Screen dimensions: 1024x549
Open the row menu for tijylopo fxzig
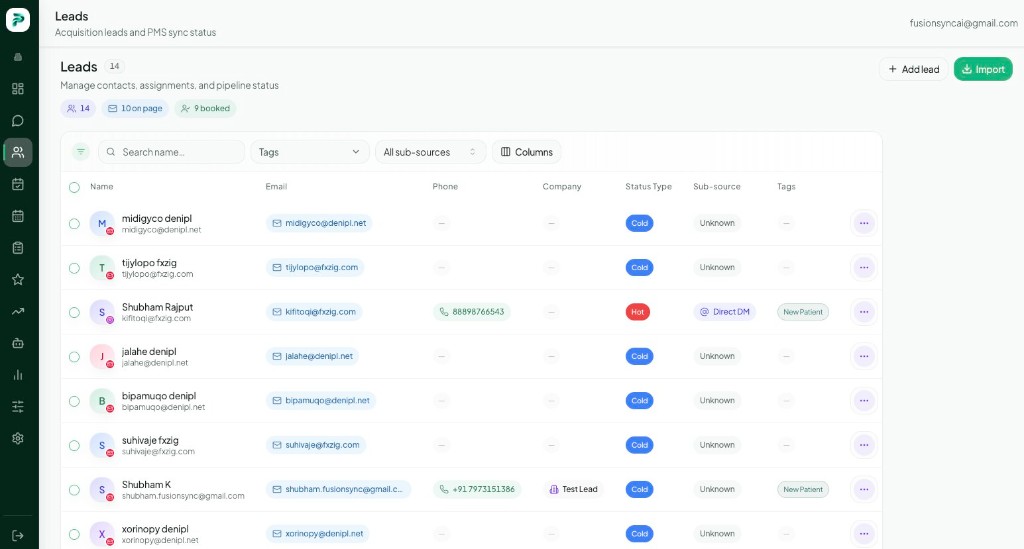coord(864,268)
